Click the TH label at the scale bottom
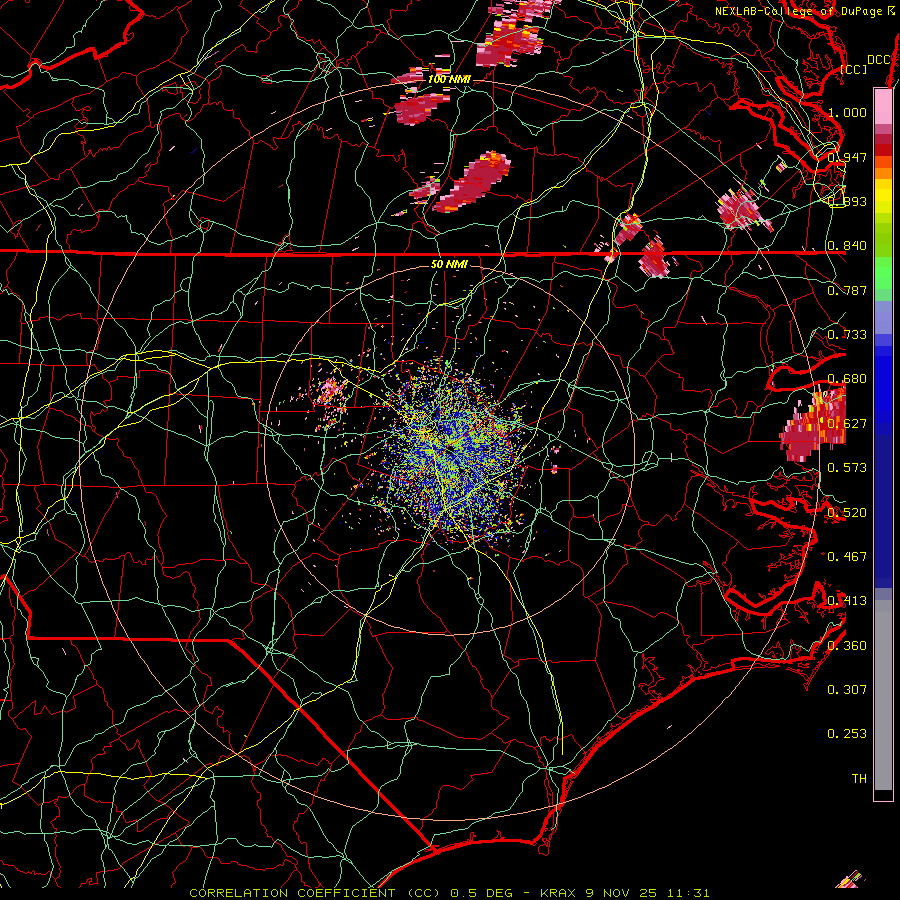This screenshot has width=900, height=900. pos(859,779)
